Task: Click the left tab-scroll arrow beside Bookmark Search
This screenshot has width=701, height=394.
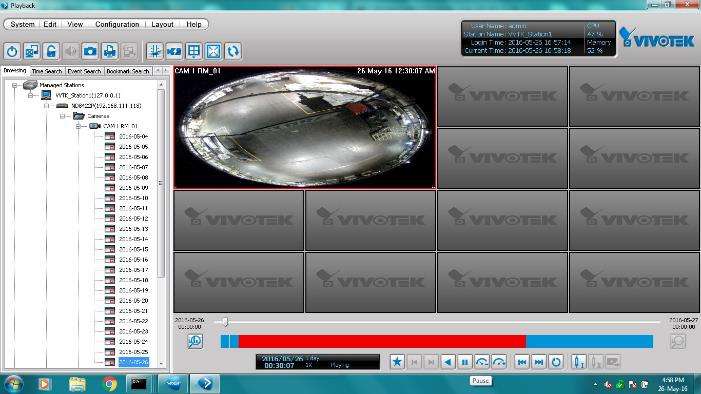Action: point(157,71)
